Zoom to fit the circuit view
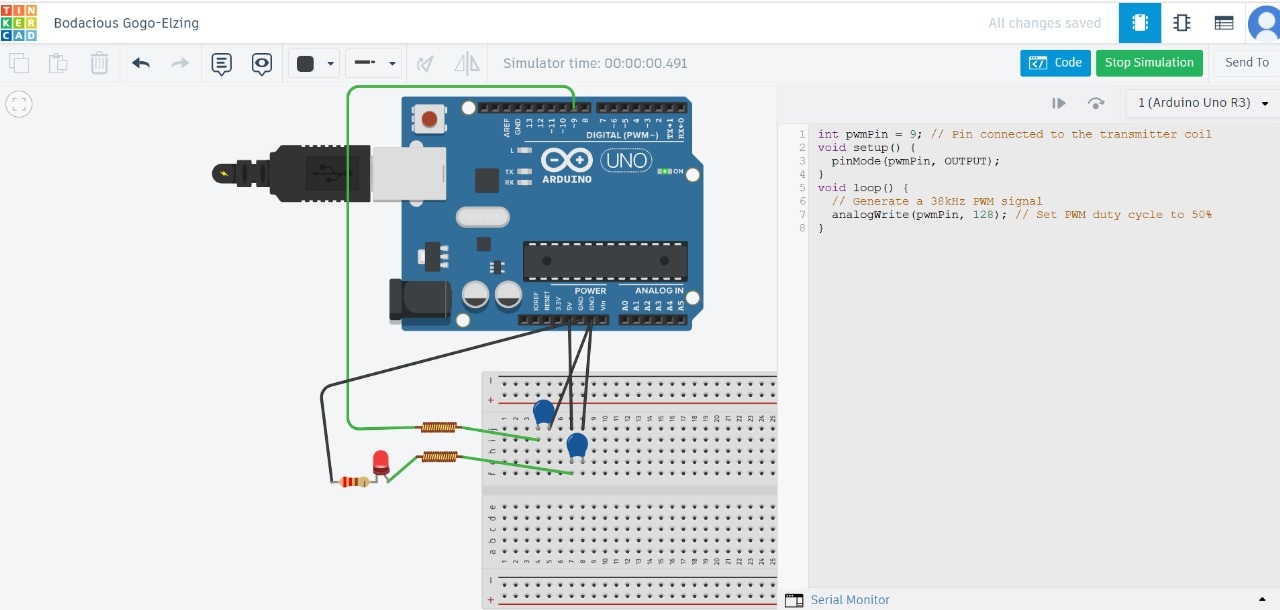1280x610 pixels. pos(19,104)
